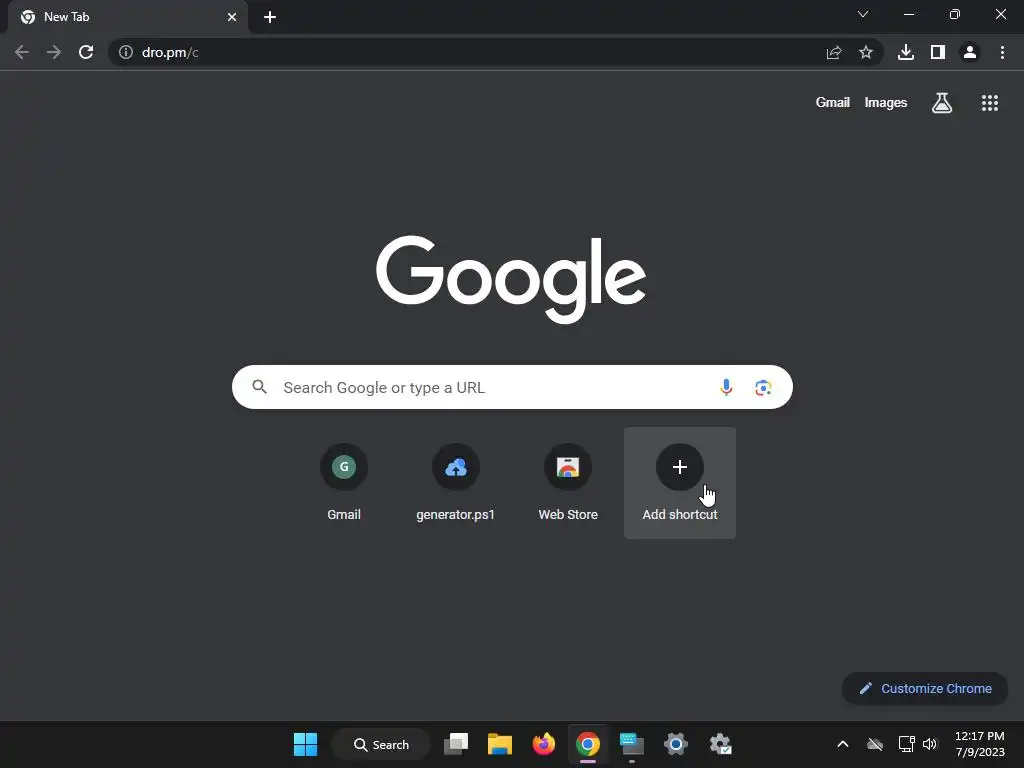View site information icon in address bar
Screen dimensions: 1024x768
coord(126,52)
